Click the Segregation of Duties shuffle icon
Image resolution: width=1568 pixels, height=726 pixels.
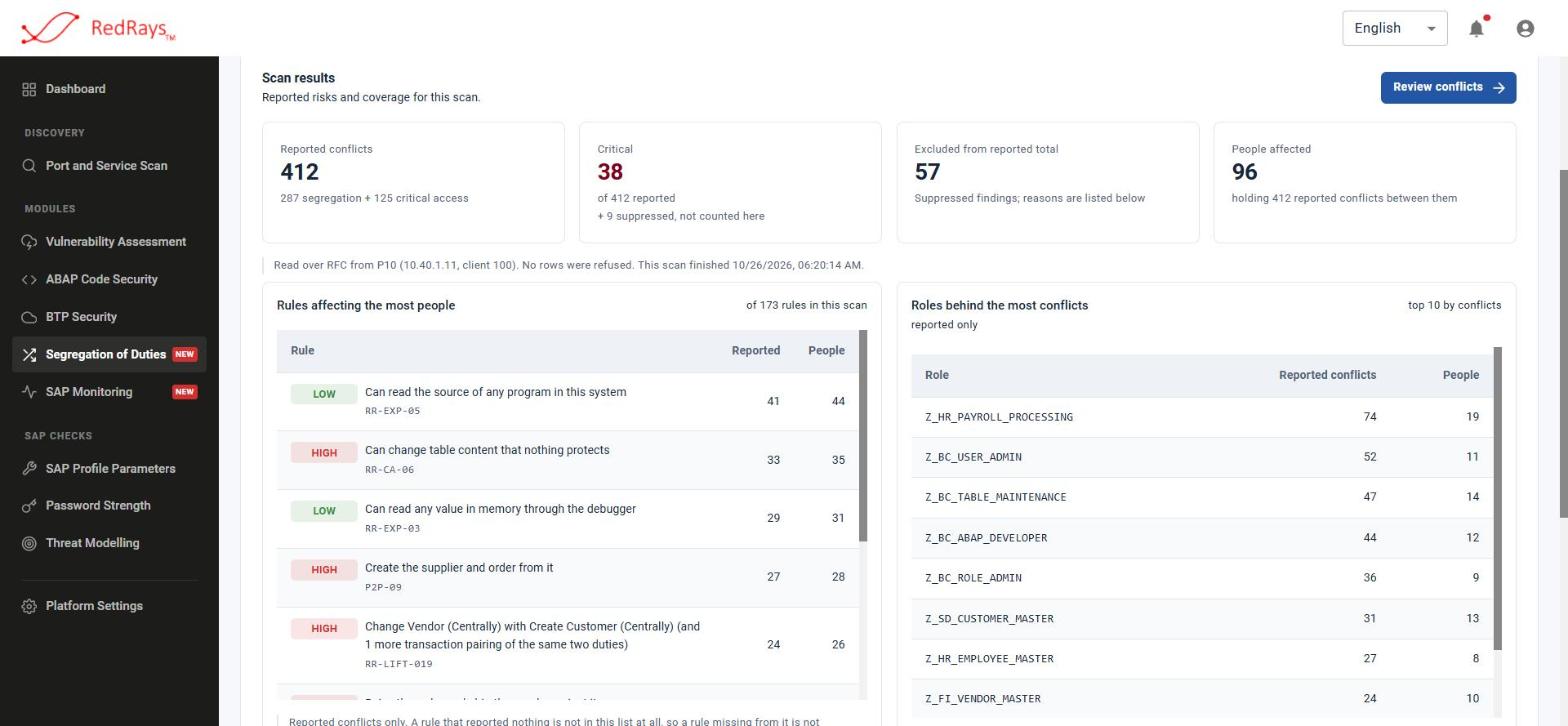pyautogui.click(x=29, y=355)
